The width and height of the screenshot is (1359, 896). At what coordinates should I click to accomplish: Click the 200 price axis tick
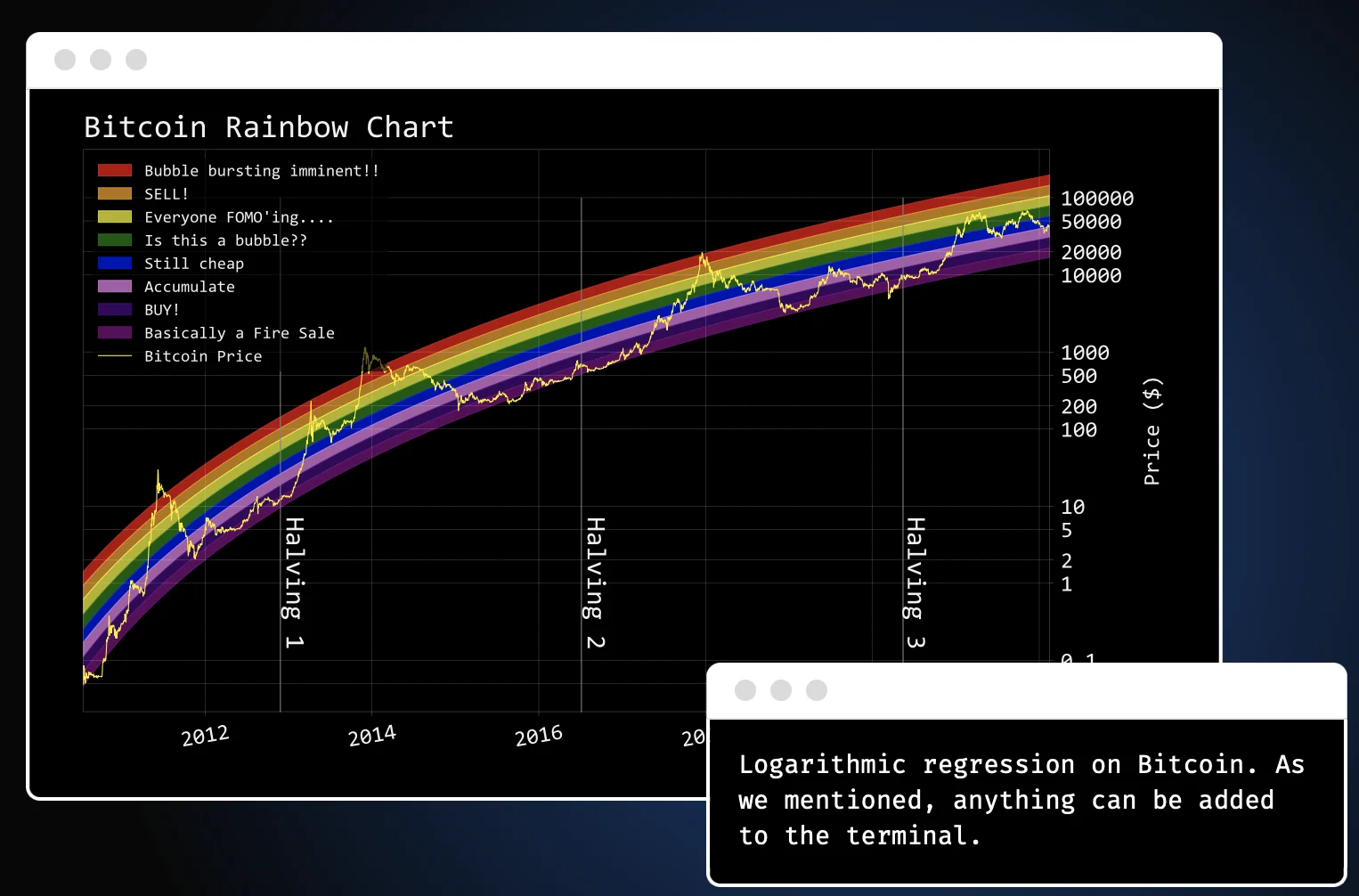click(x=1078, y=407)
